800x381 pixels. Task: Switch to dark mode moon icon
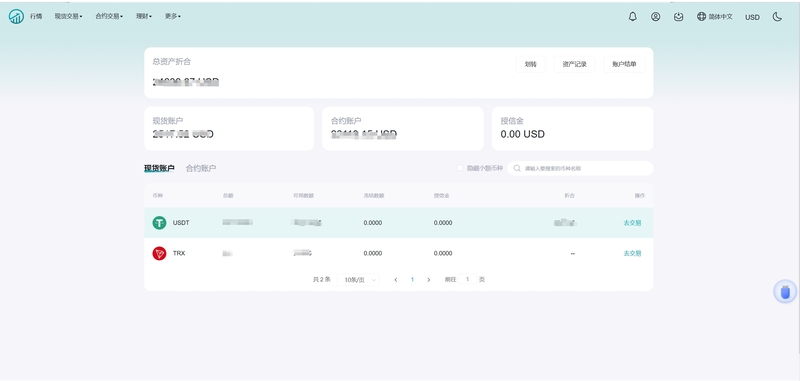(x=777, y=16)
